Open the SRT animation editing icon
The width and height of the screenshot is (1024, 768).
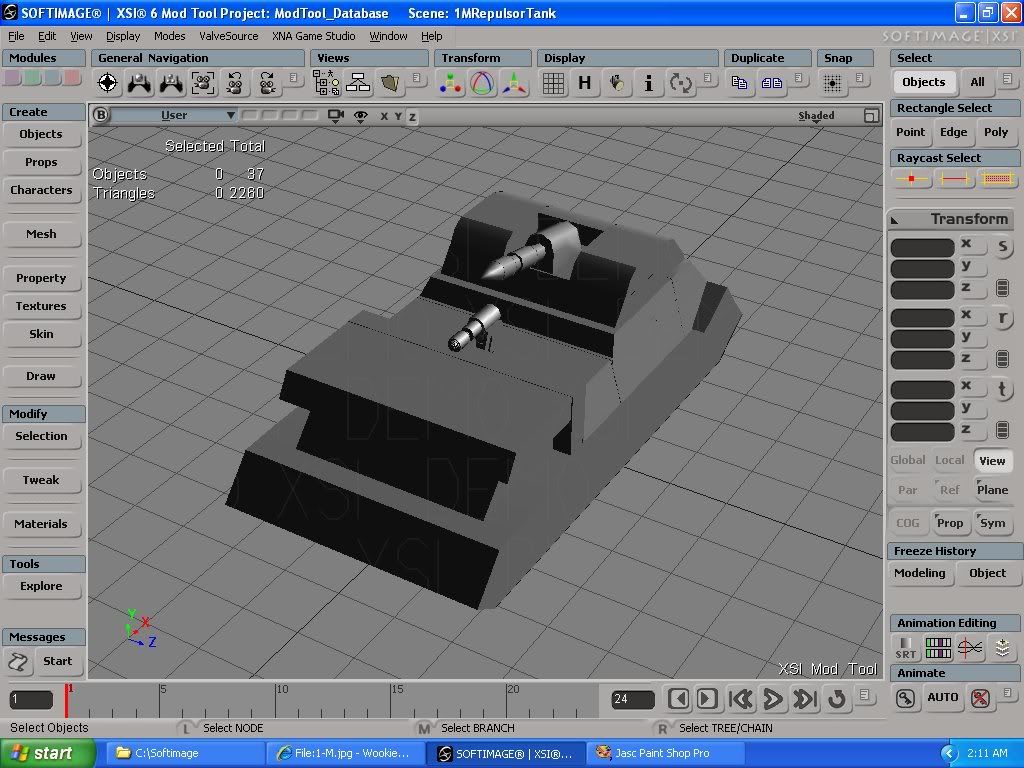905,648
